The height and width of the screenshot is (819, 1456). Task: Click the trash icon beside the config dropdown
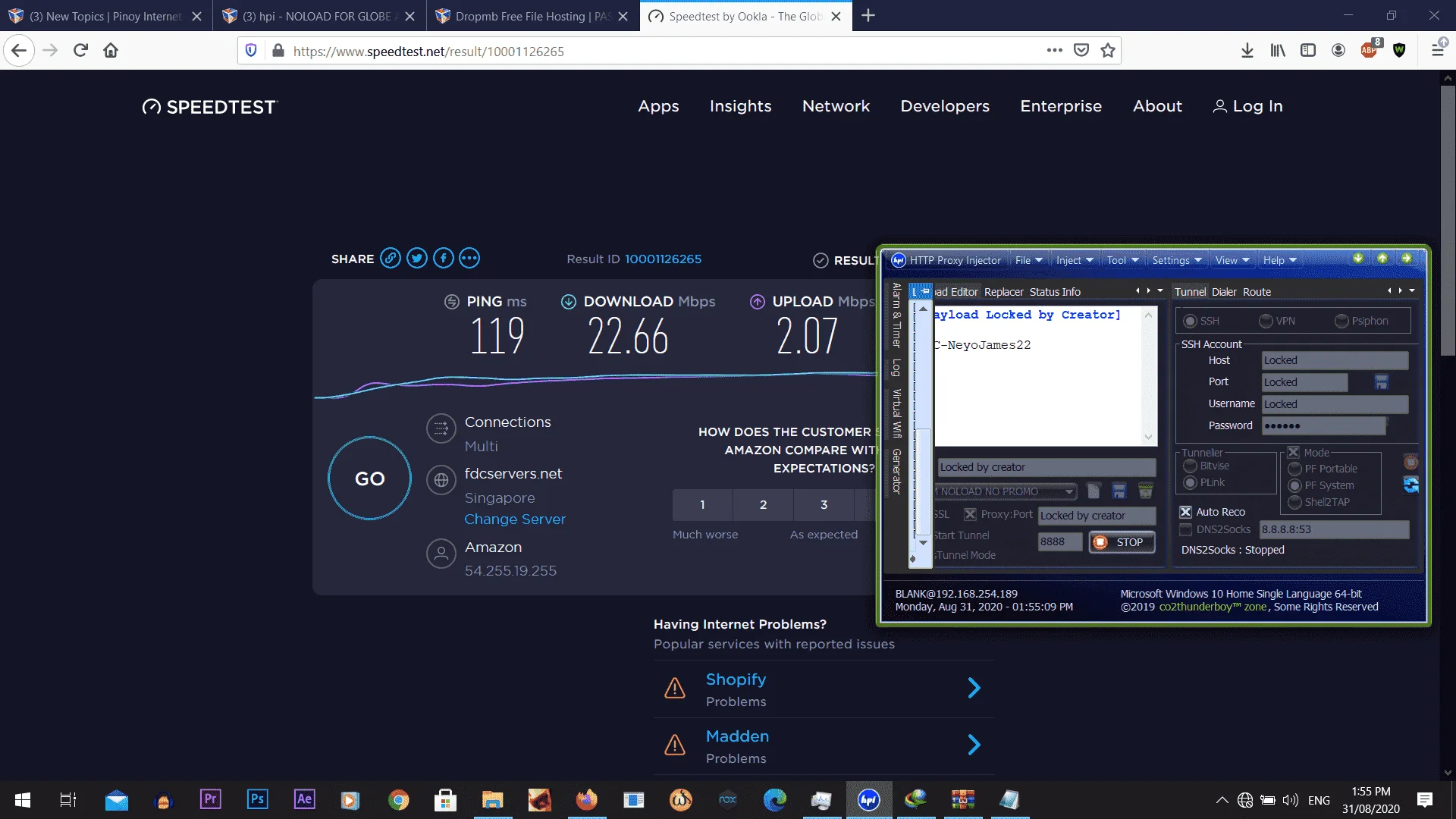pyautogui.click(x=1145, y=491)
